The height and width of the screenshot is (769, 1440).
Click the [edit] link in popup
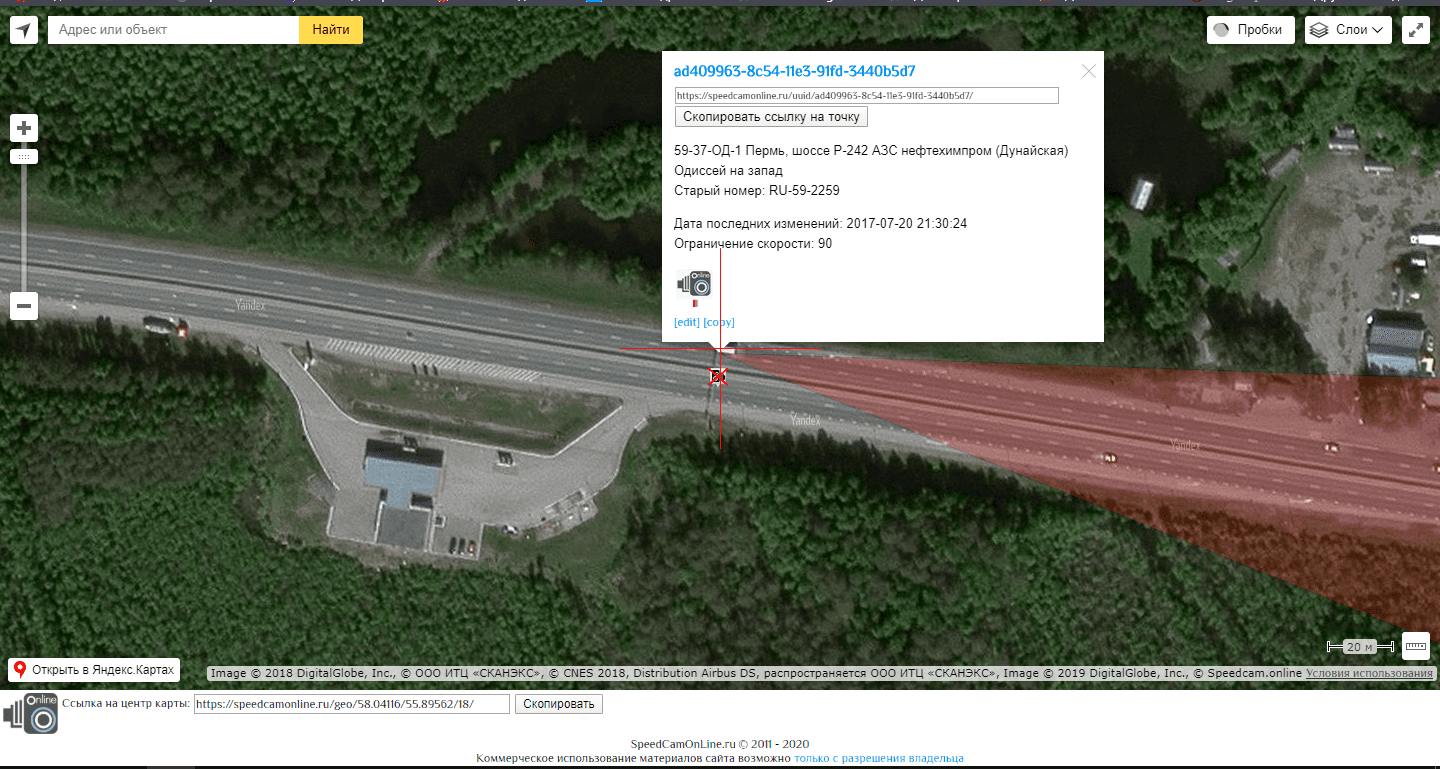(687, 322)
